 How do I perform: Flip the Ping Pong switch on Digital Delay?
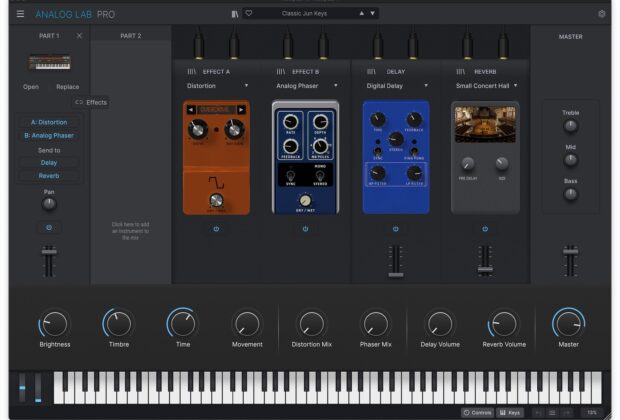pyautogui.click(x=414, y=151)
